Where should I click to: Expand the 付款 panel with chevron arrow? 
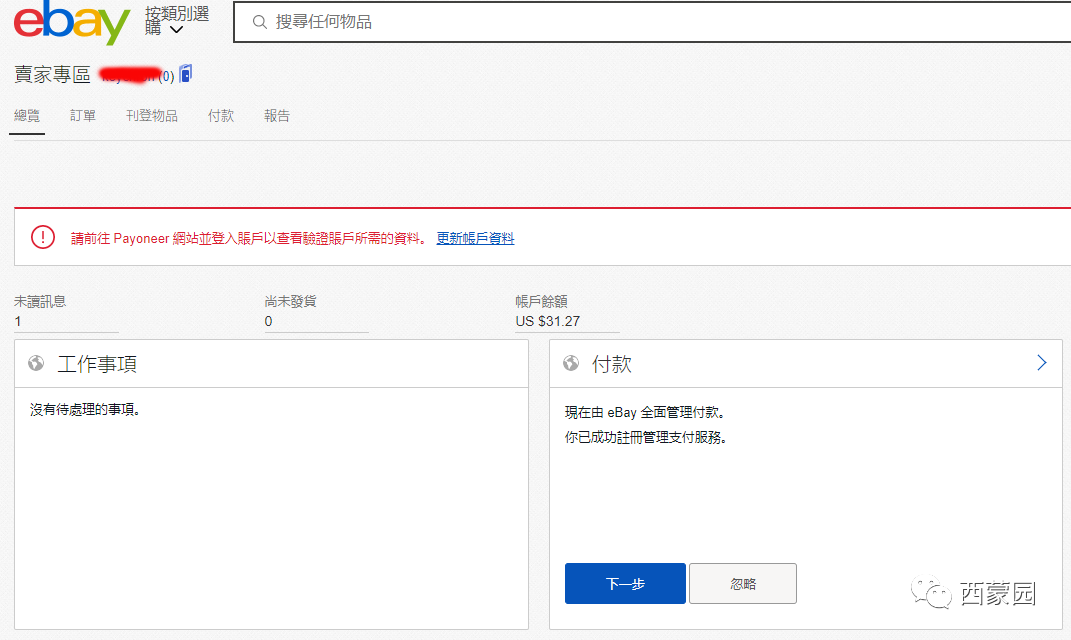point(1042,363)
